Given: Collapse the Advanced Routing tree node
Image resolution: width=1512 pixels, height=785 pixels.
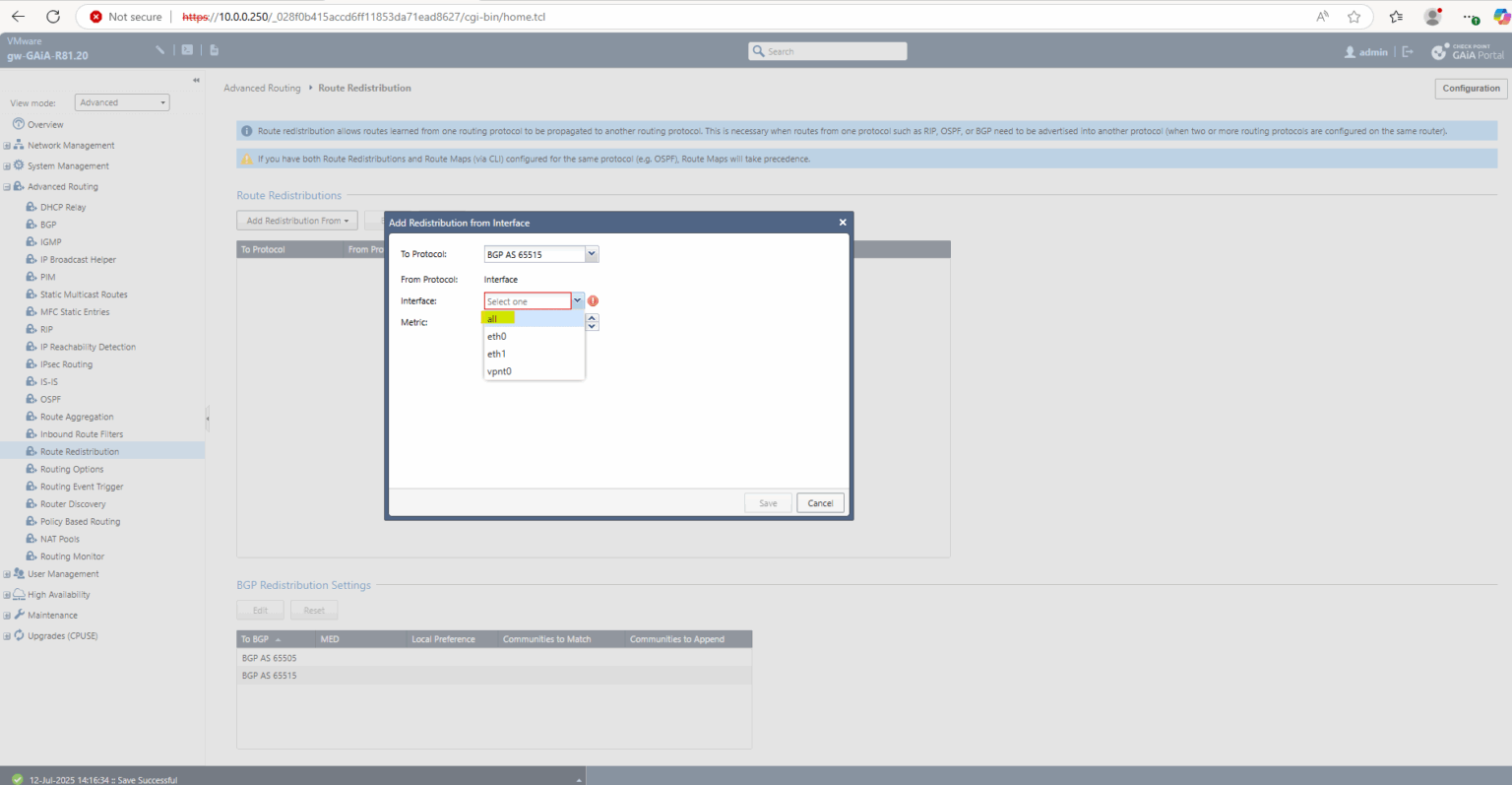Looking at the screenshot, I should coord(7,187).
